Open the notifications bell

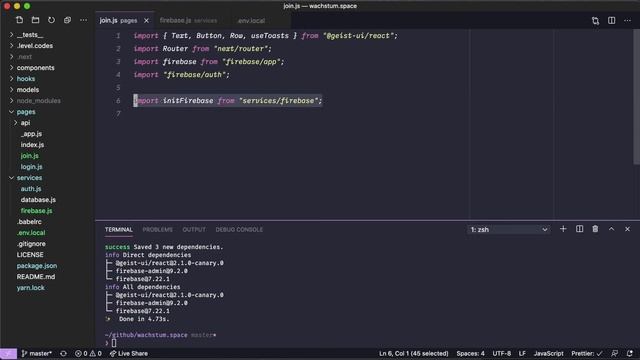(x=630, y=353)
